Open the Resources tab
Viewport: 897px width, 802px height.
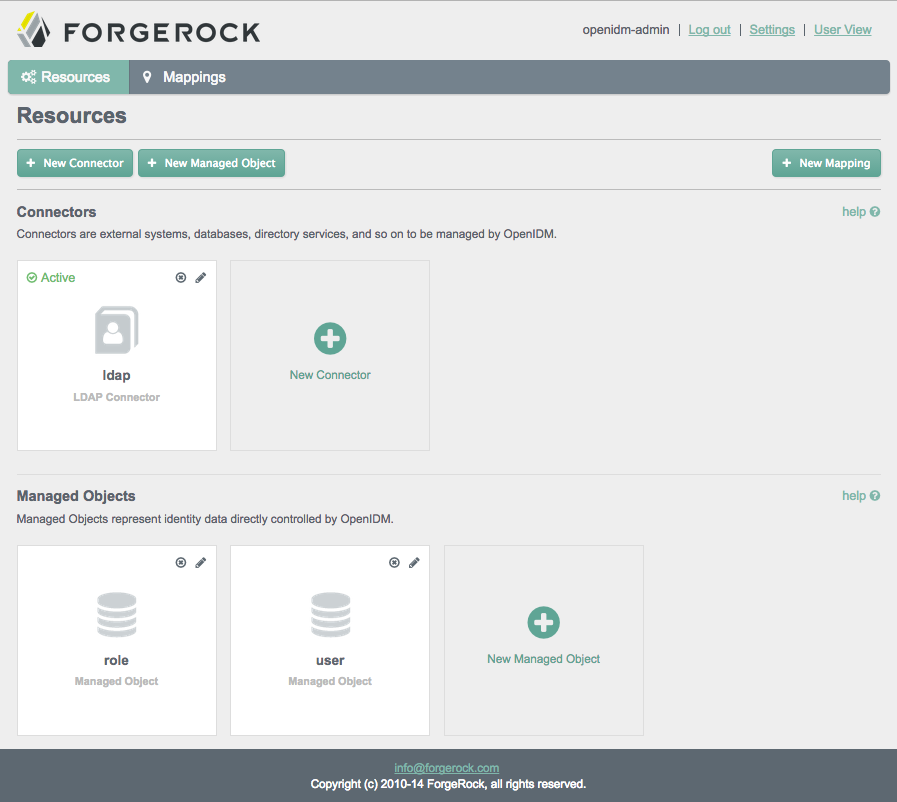tap(69, 77)
